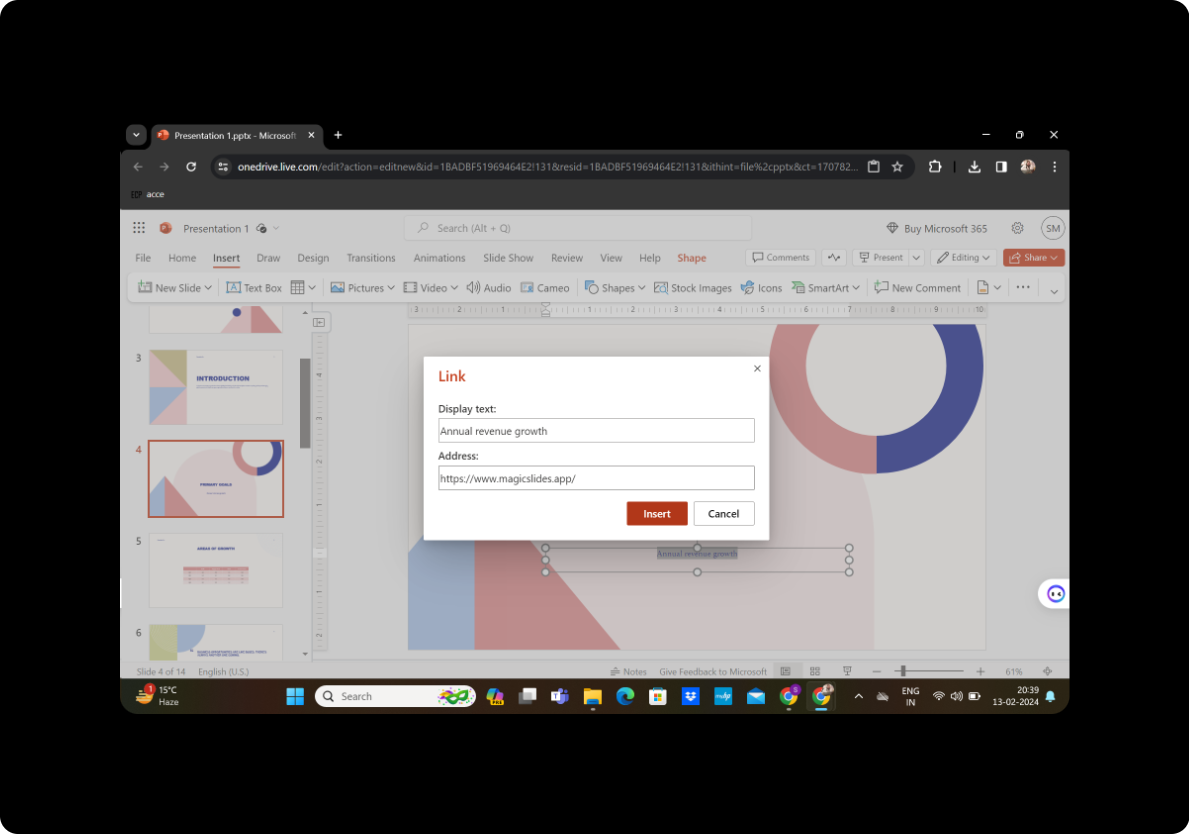The width and height of the screenshot is (1189, 834).
Task: Click the Icons tool
Action: tap(761, 288)
